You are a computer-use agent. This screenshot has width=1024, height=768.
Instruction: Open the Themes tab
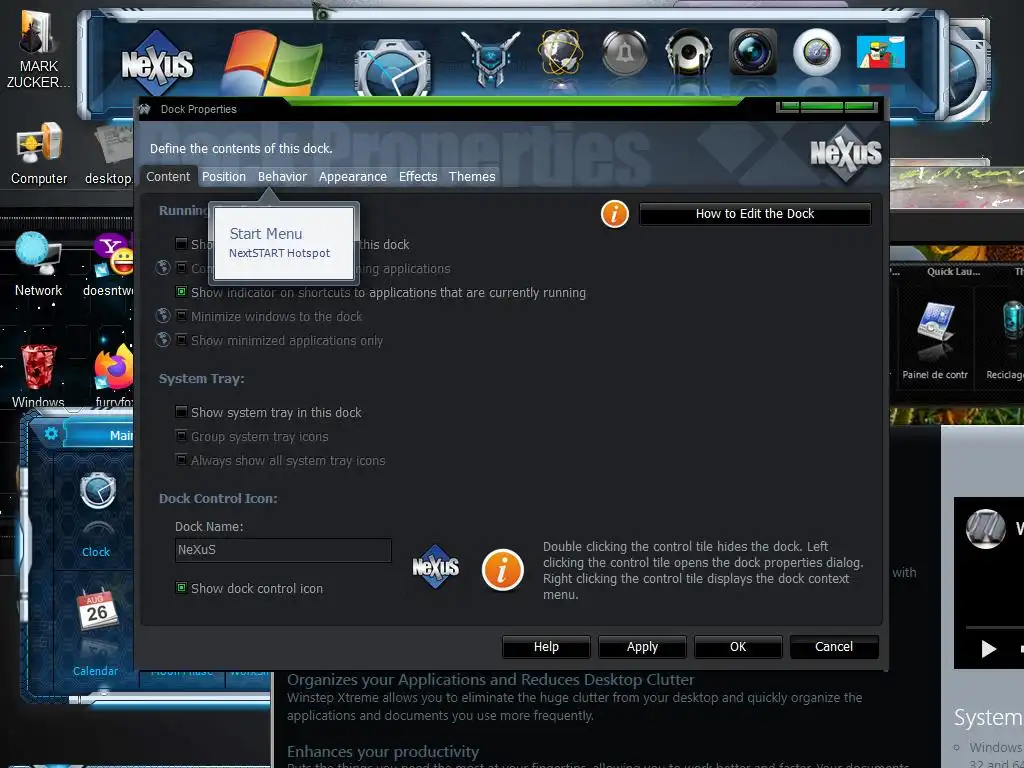pyautogui.click(x=472, y=176)
